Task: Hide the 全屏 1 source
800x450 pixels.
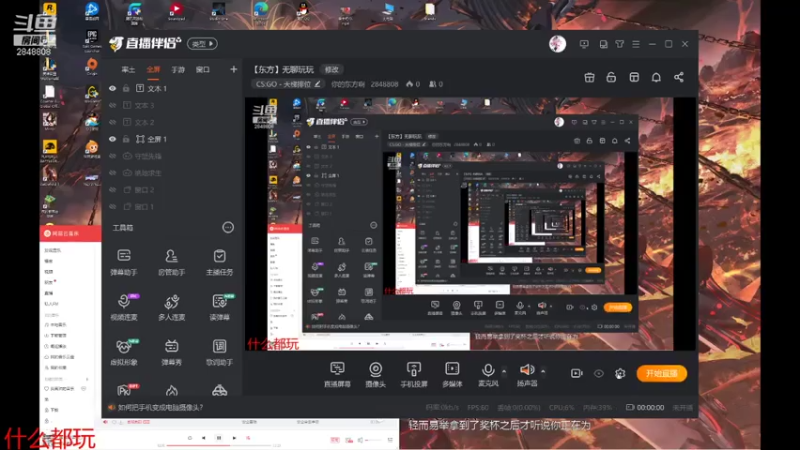Action: (x=113, y=139)
